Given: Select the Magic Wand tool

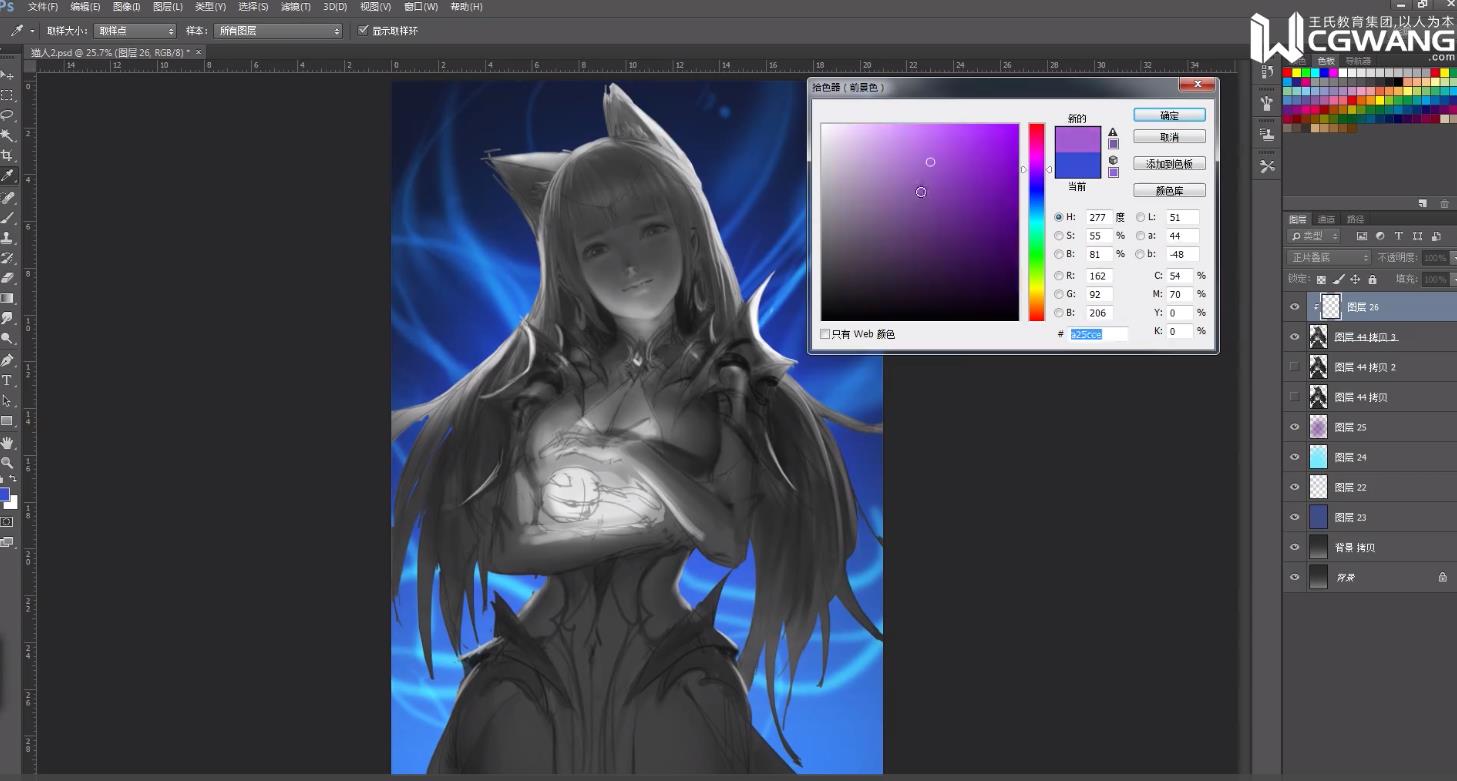Looking at the screenshot, I should (x=7, y=136).
